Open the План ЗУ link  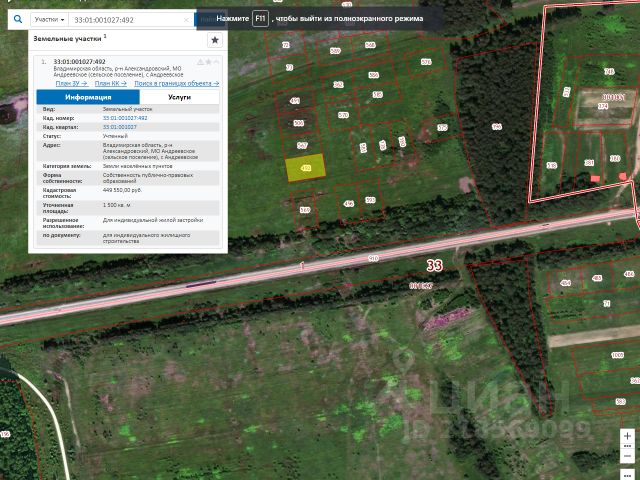point(71,83)
